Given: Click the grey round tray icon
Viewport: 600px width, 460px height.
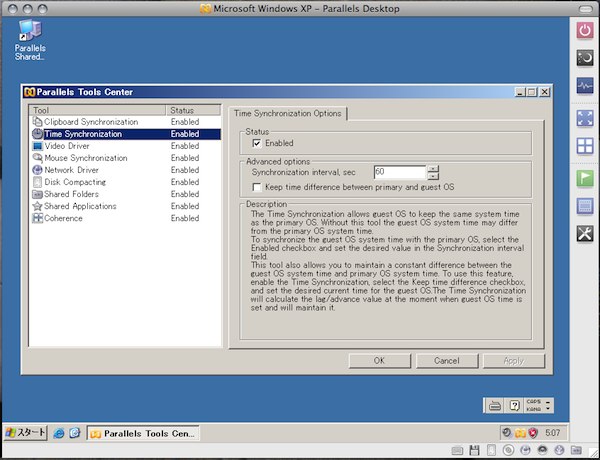Looking at the screenshot, I should point(507,433).
